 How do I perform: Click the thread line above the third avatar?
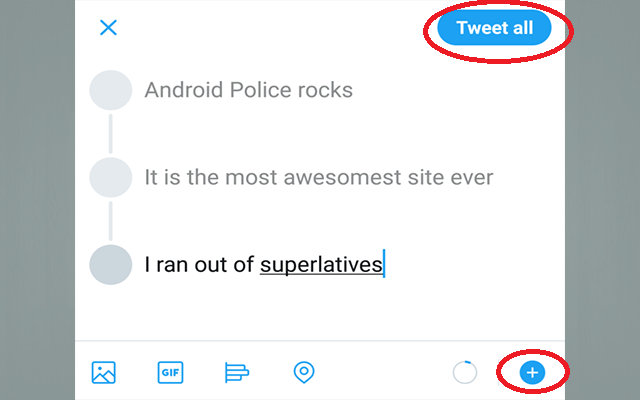pyautogui.click(x=111, y=221)
